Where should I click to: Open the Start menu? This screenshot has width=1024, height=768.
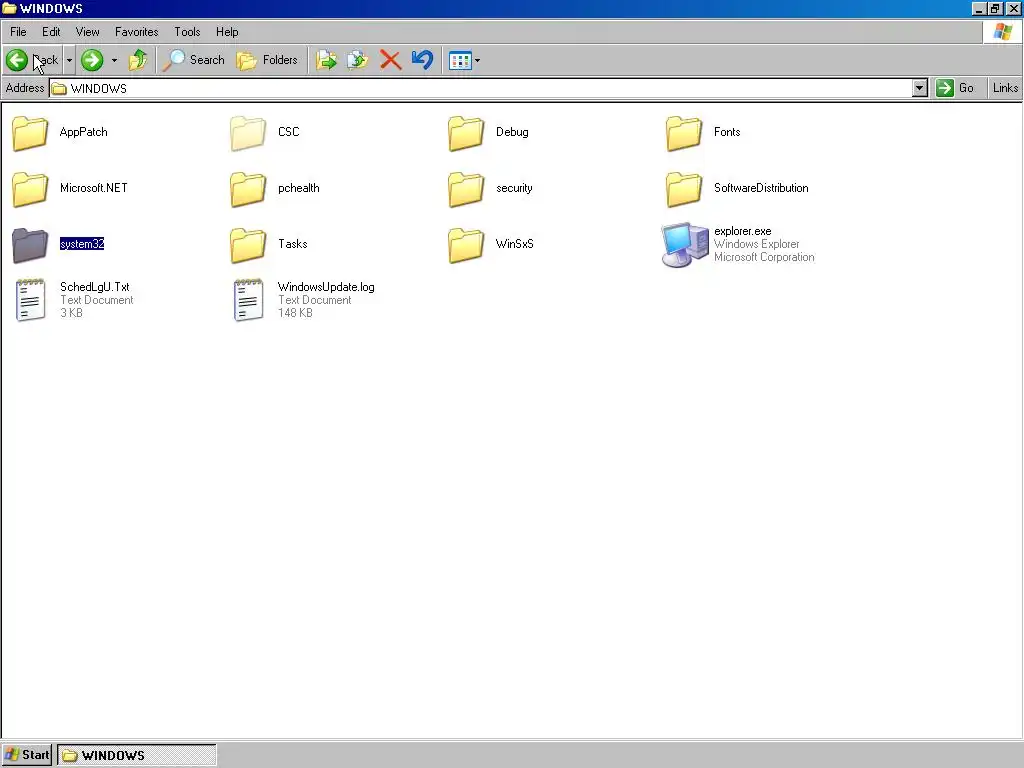point(27,755)
